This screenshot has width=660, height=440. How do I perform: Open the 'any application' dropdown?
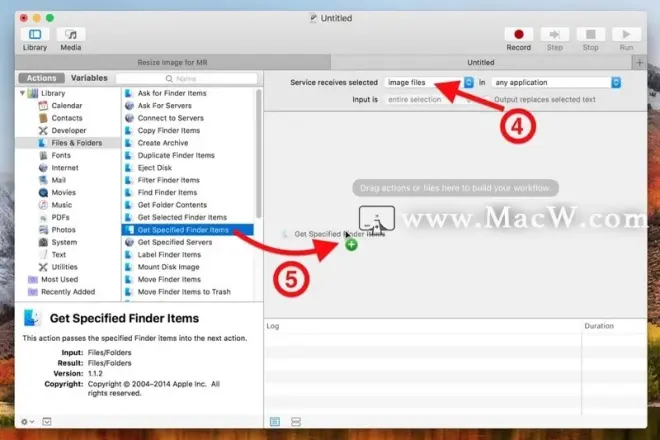556,83
